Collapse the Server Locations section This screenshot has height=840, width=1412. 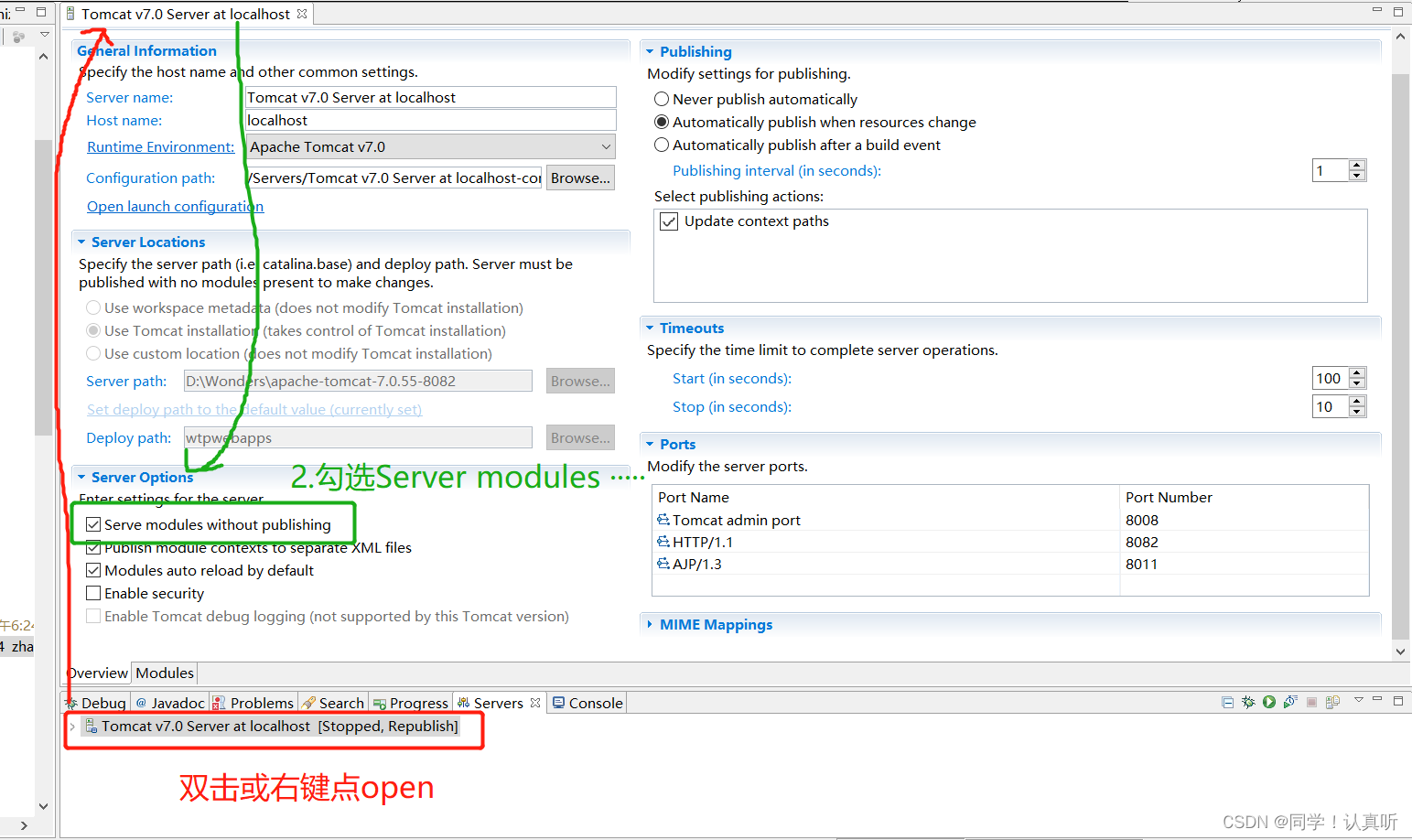pyautogui.click(x=81, y=242)
